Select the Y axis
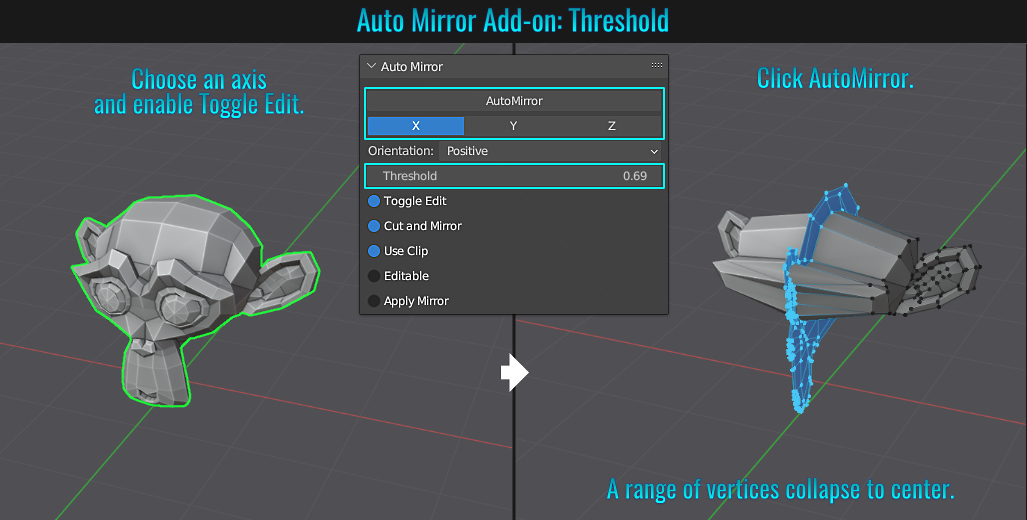The width and height of the screenshot is (1027, 520). click(514, 126)
